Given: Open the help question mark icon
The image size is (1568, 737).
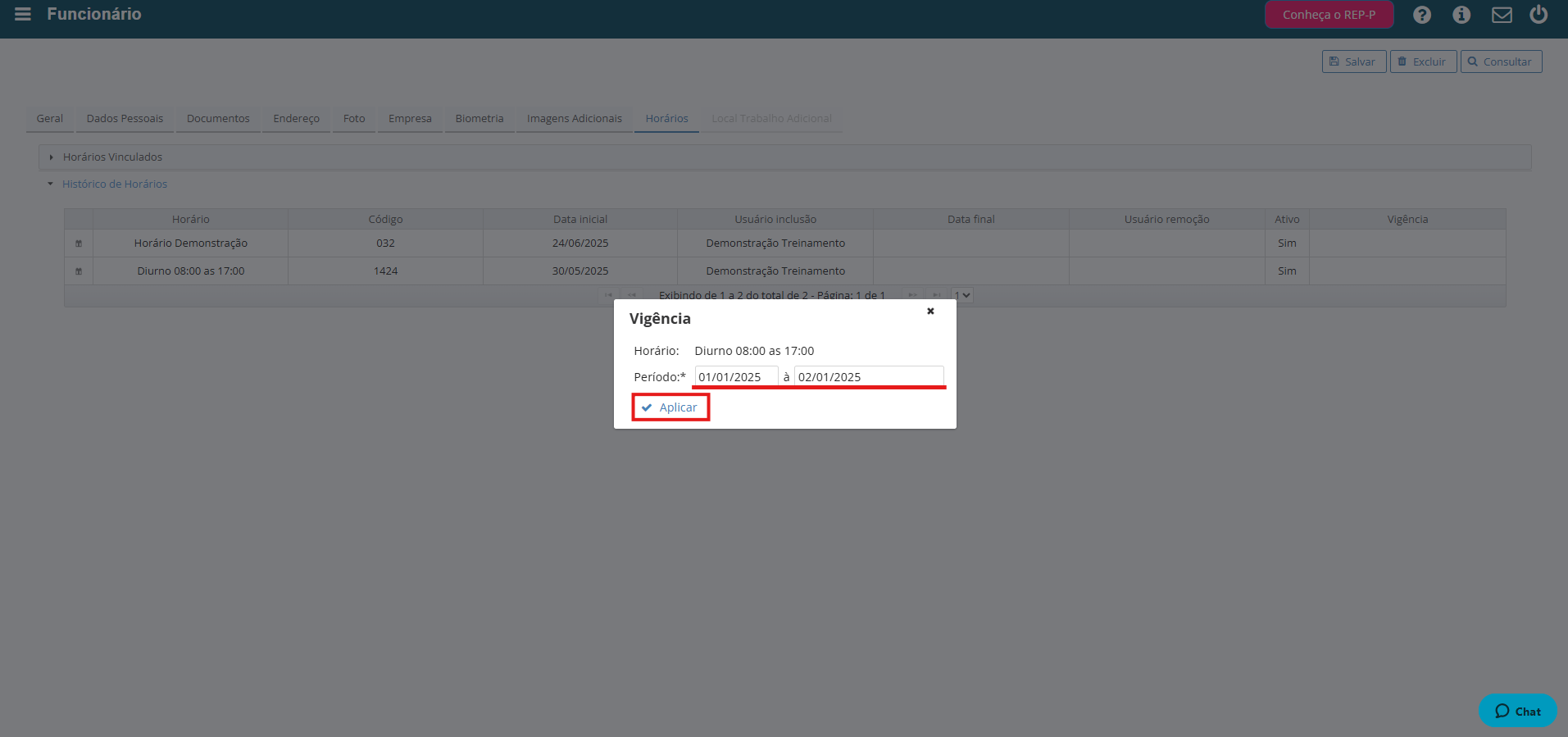Looking at the screenshot, I should point(1422,15).
